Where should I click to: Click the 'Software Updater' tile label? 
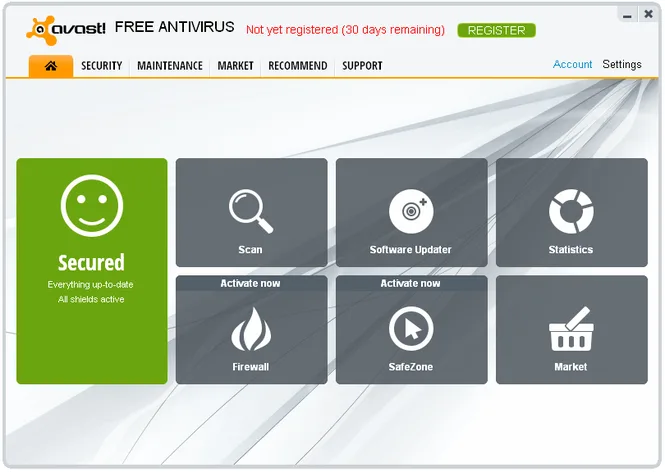pos(411,249)
